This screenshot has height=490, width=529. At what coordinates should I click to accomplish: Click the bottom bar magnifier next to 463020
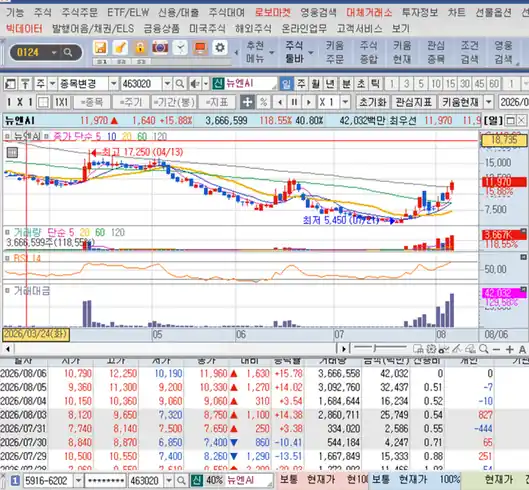point(181,481)
